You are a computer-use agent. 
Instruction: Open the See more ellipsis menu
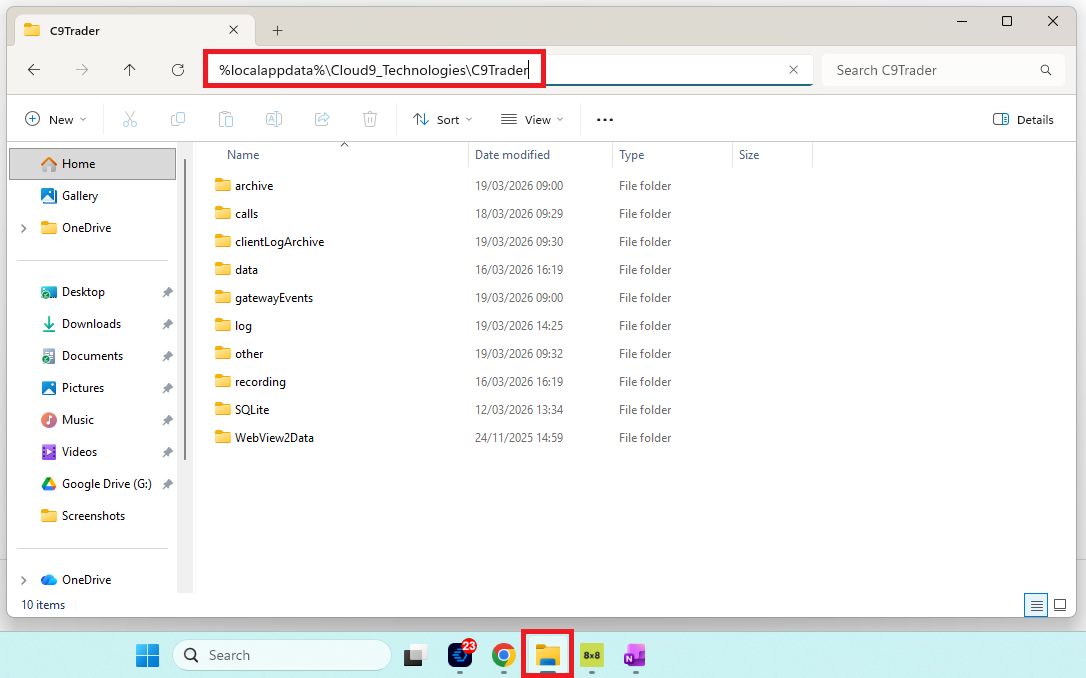tap(605, 119)
